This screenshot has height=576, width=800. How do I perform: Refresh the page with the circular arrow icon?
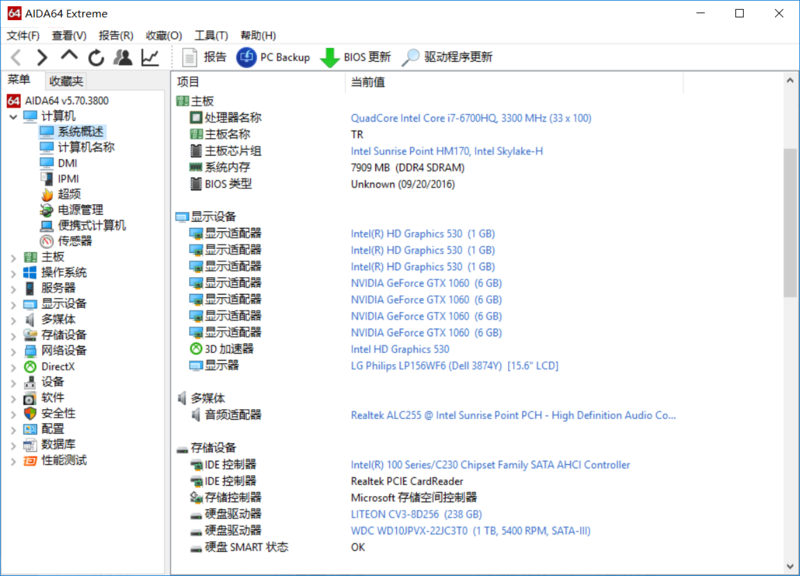(x=96, y=58)
